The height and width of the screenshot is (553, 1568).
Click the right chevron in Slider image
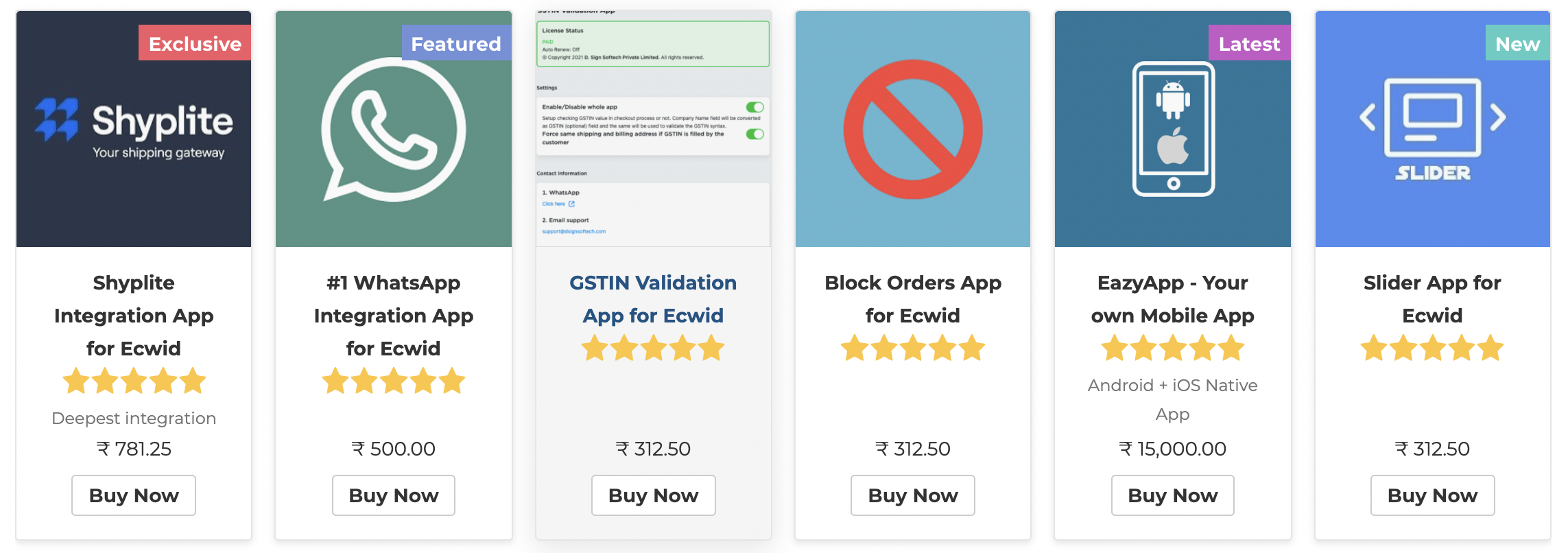coord(1498,117)
